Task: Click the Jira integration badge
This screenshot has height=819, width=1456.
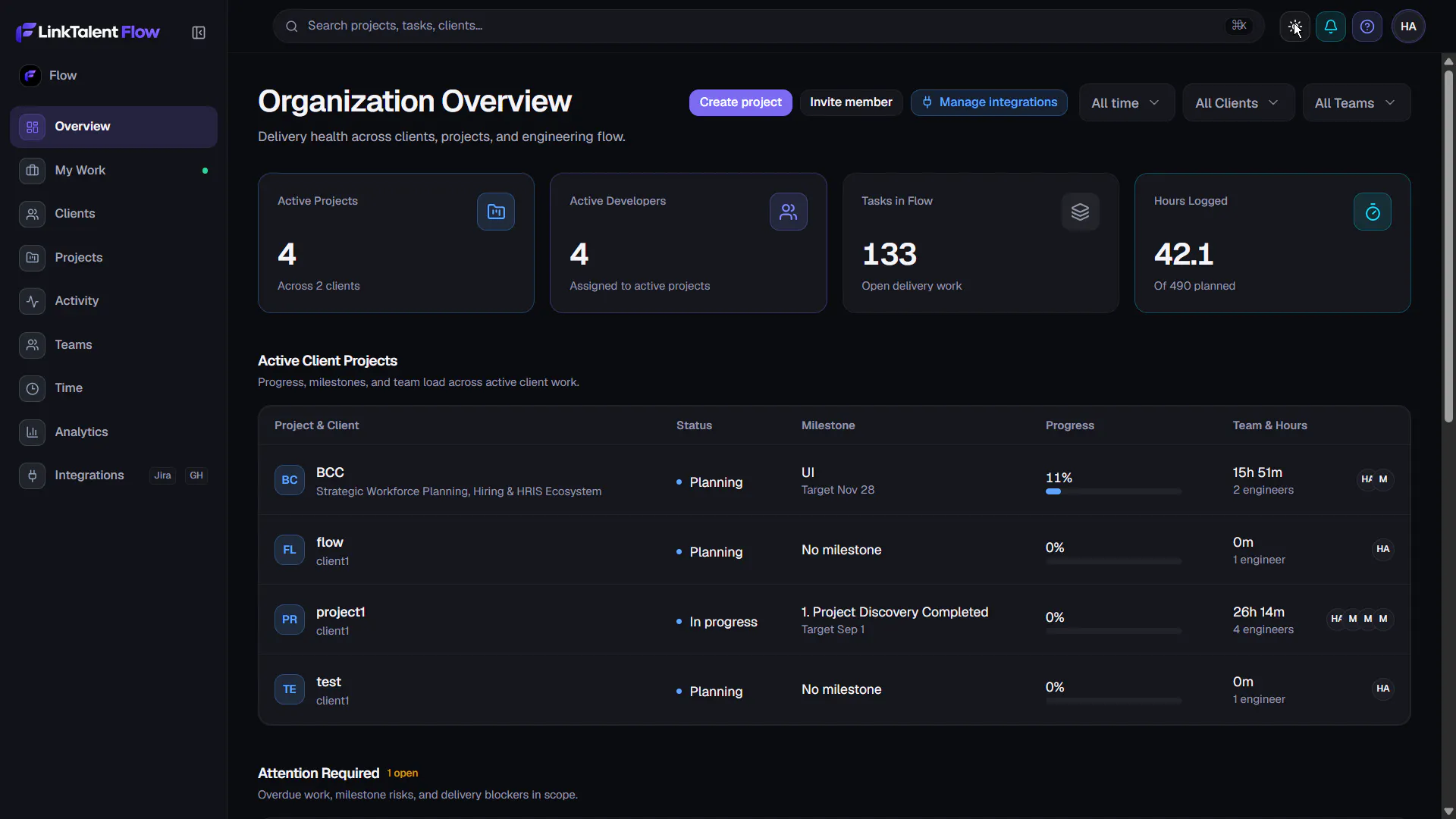Action: [162, 475]
